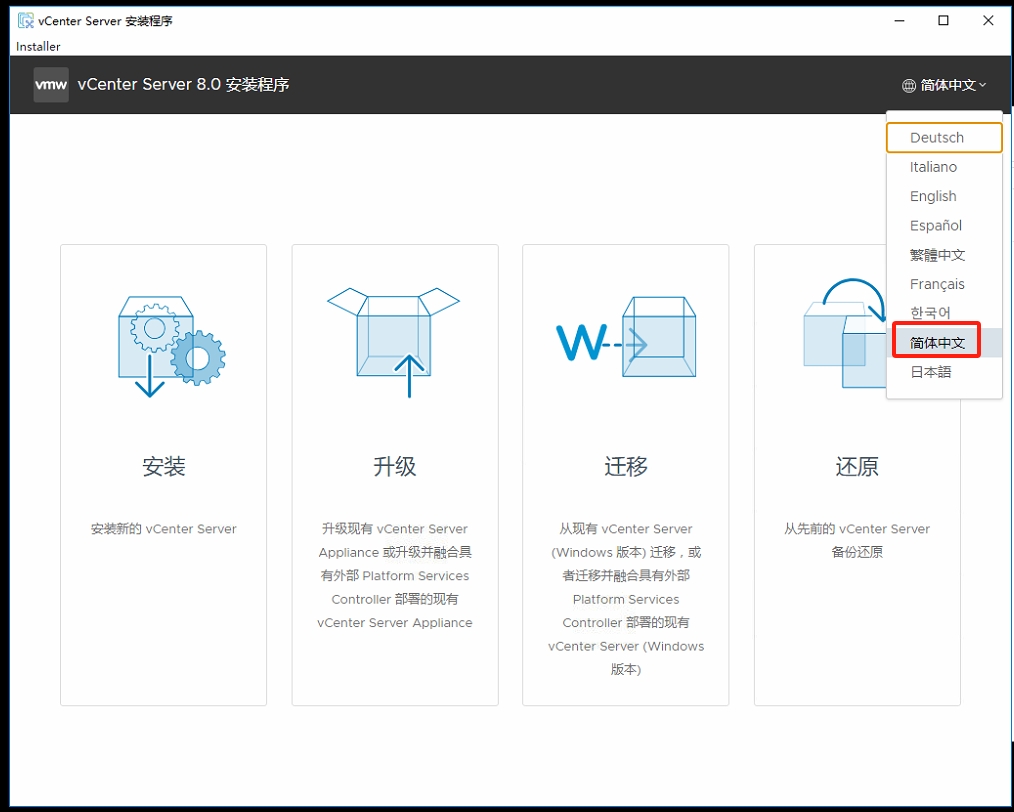
Task: Select Deutsch from language list
Action: (944, 138)
